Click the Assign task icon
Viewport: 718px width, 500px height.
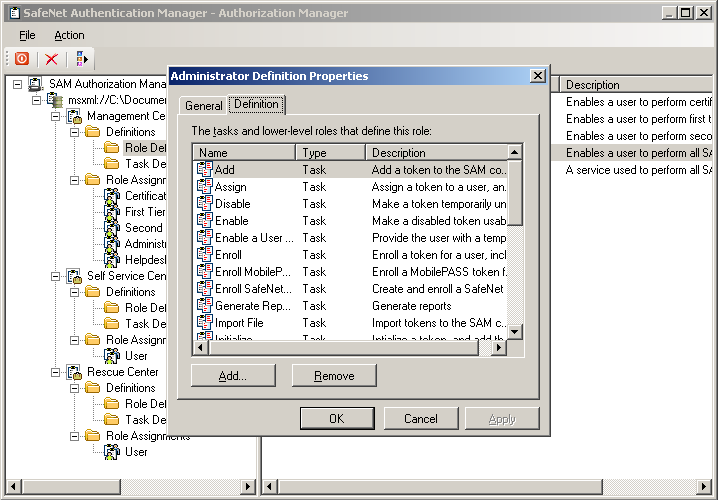coord(204,186)
